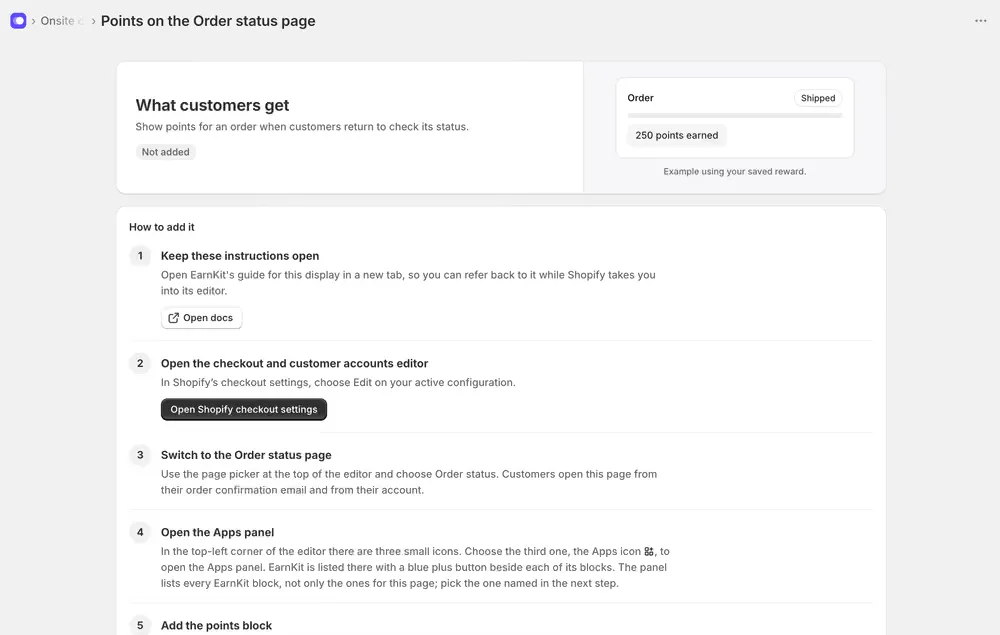Select the 'What customers get' heading

coord(212,105)
